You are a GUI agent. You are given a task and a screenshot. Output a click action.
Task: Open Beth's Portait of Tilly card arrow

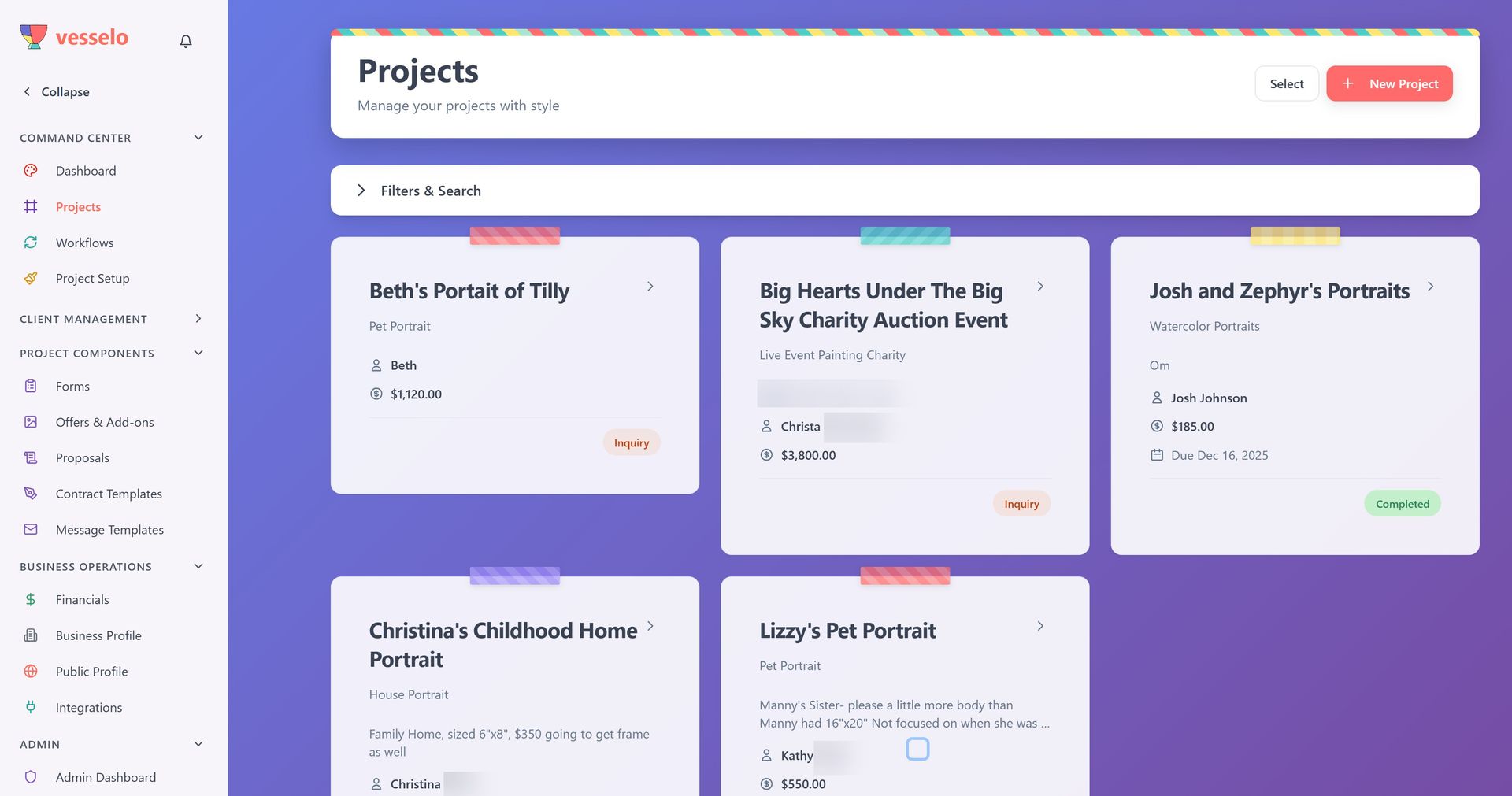point(650,287)
